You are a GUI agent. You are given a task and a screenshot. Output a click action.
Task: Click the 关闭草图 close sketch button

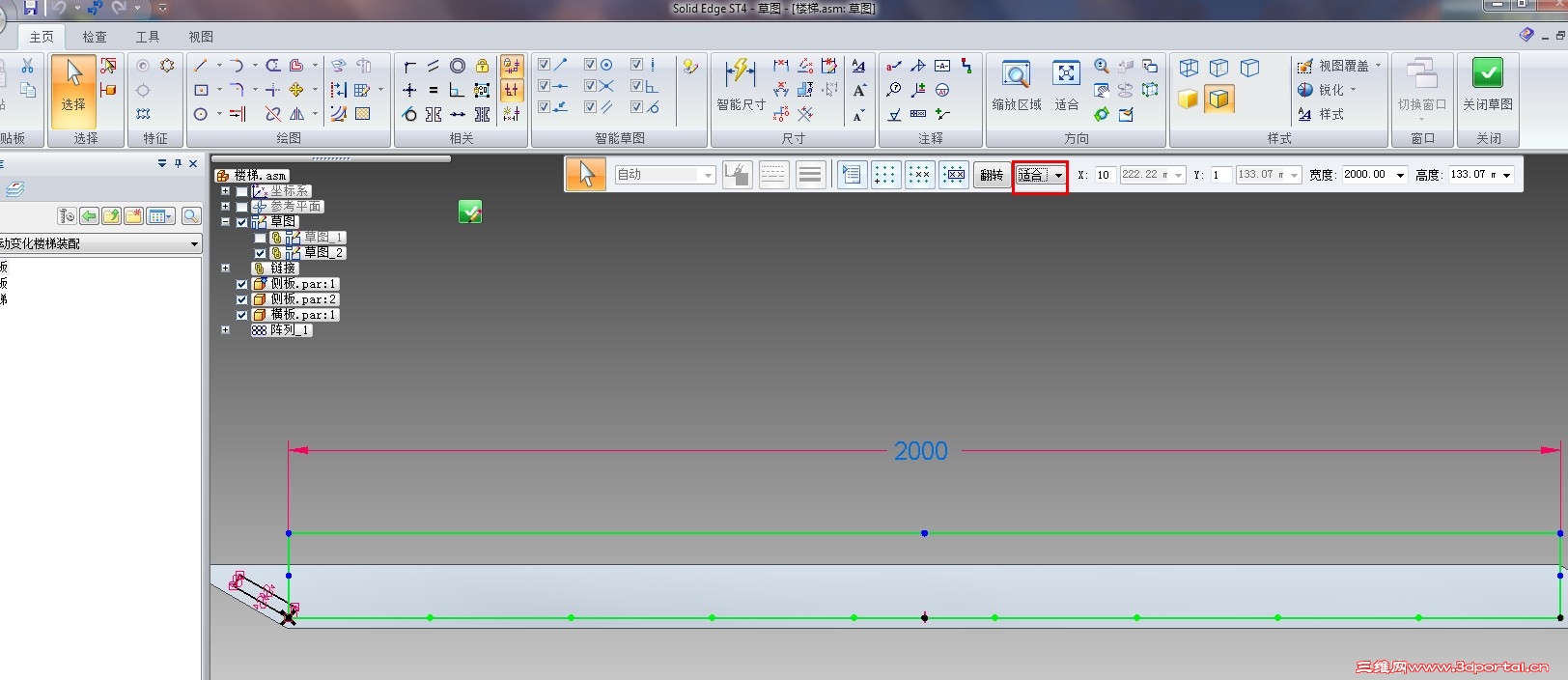pos(1487,84)
